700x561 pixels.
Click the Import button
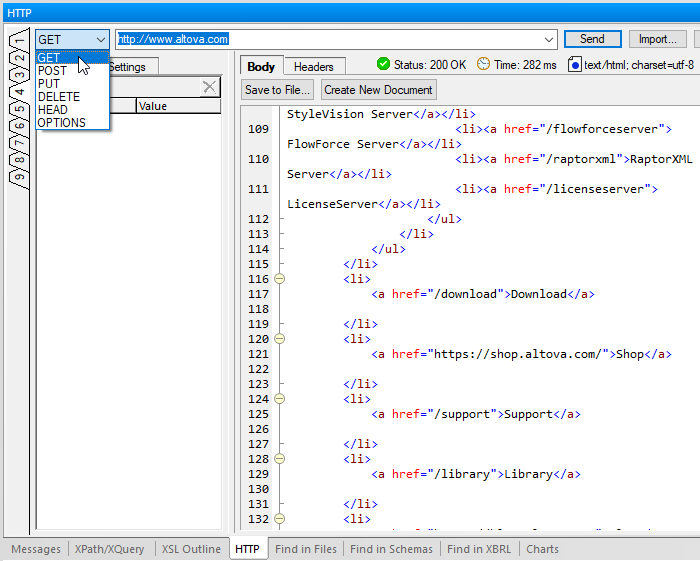pyautogui.click(x=656, y=40)
